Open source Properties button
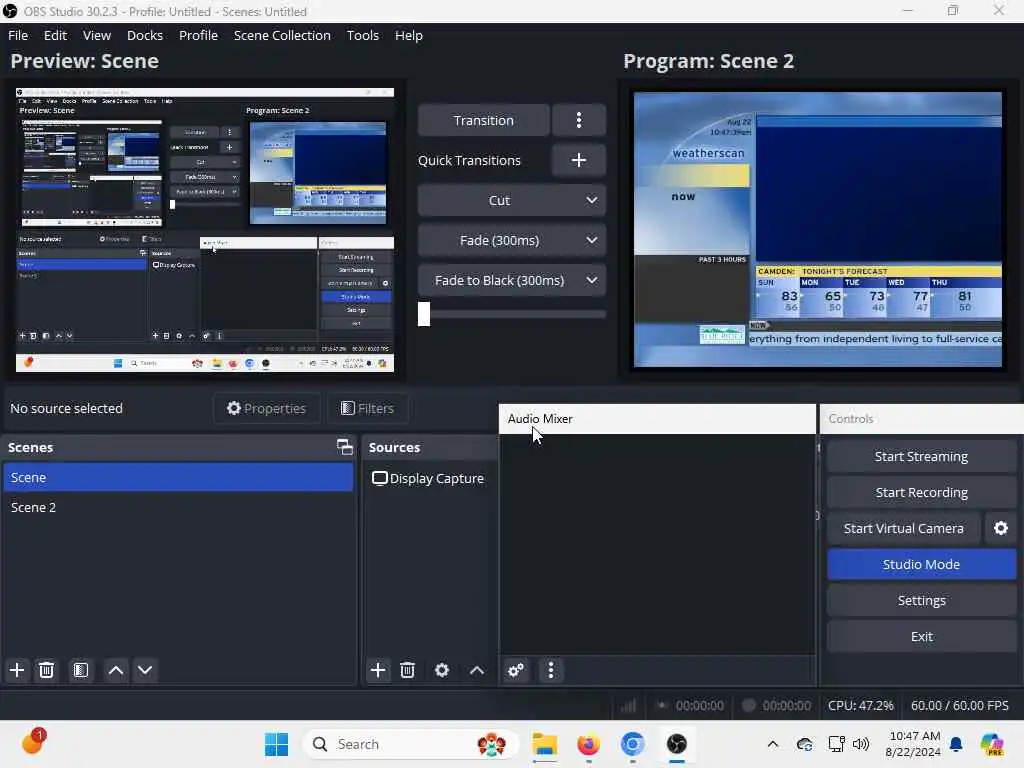 click(x=266, y=408)
